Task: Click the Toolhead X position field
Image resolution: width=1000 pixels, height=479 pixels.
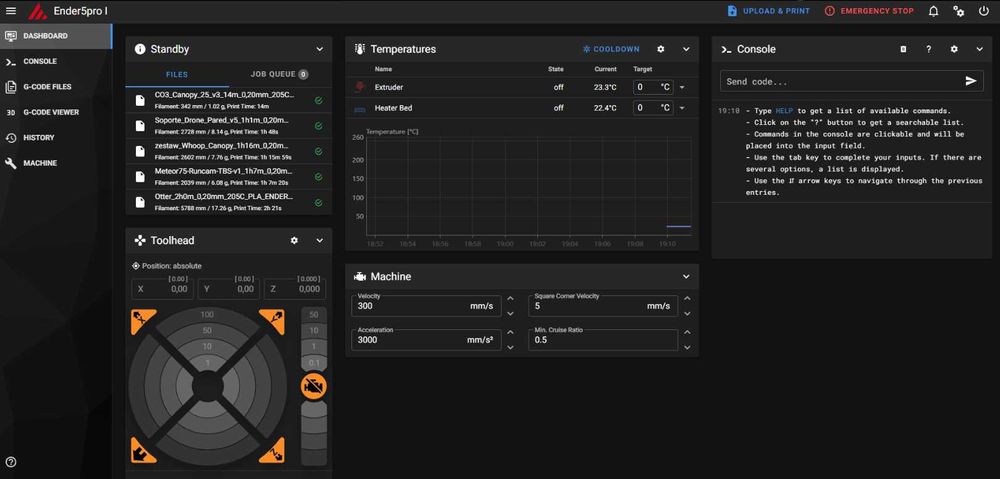Action: click(x=162, y=289)
